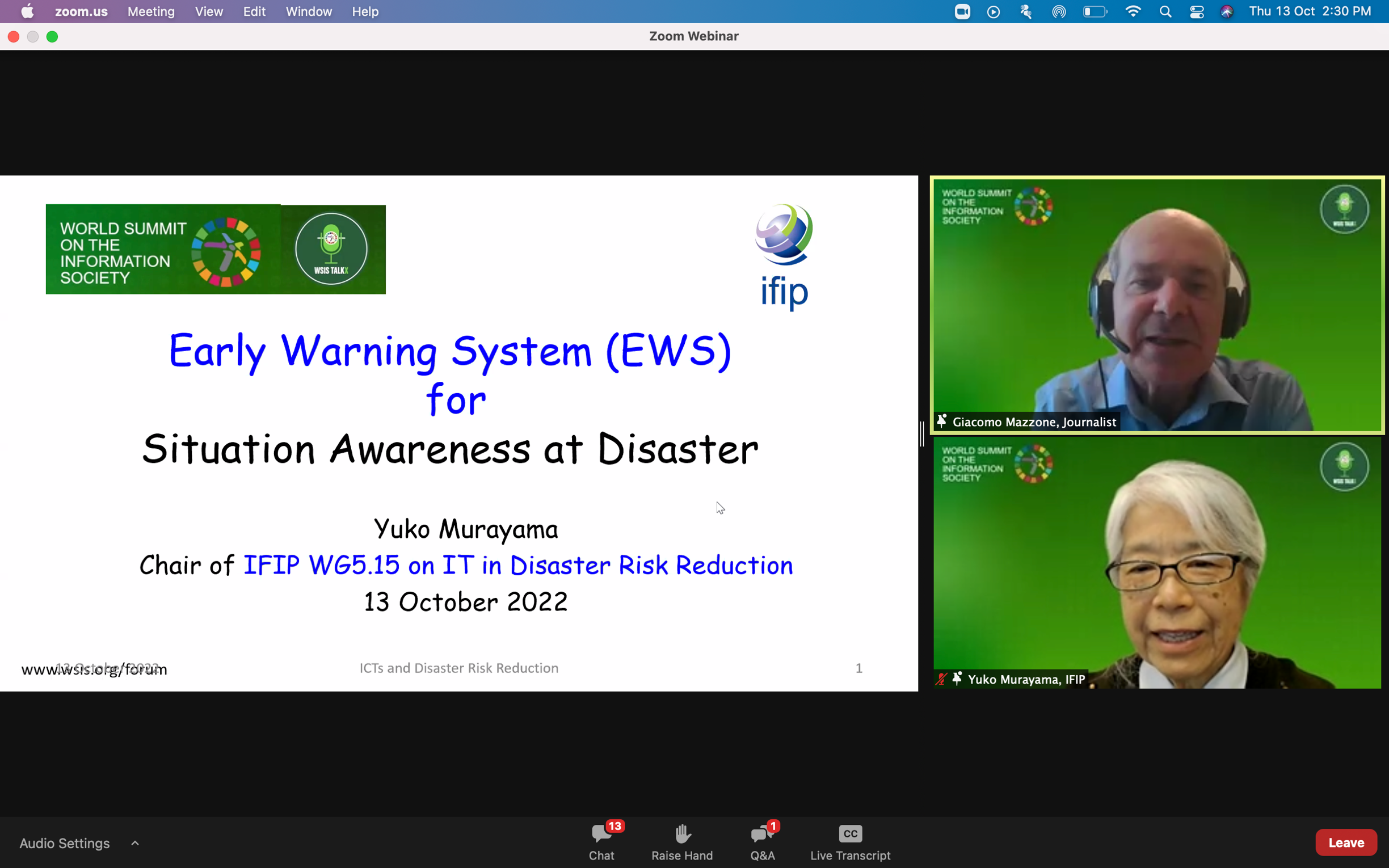Open the Q&A panel
The height and width of the screenshot is (868, 1389).
pyautogui.click(x=762, y=841)
